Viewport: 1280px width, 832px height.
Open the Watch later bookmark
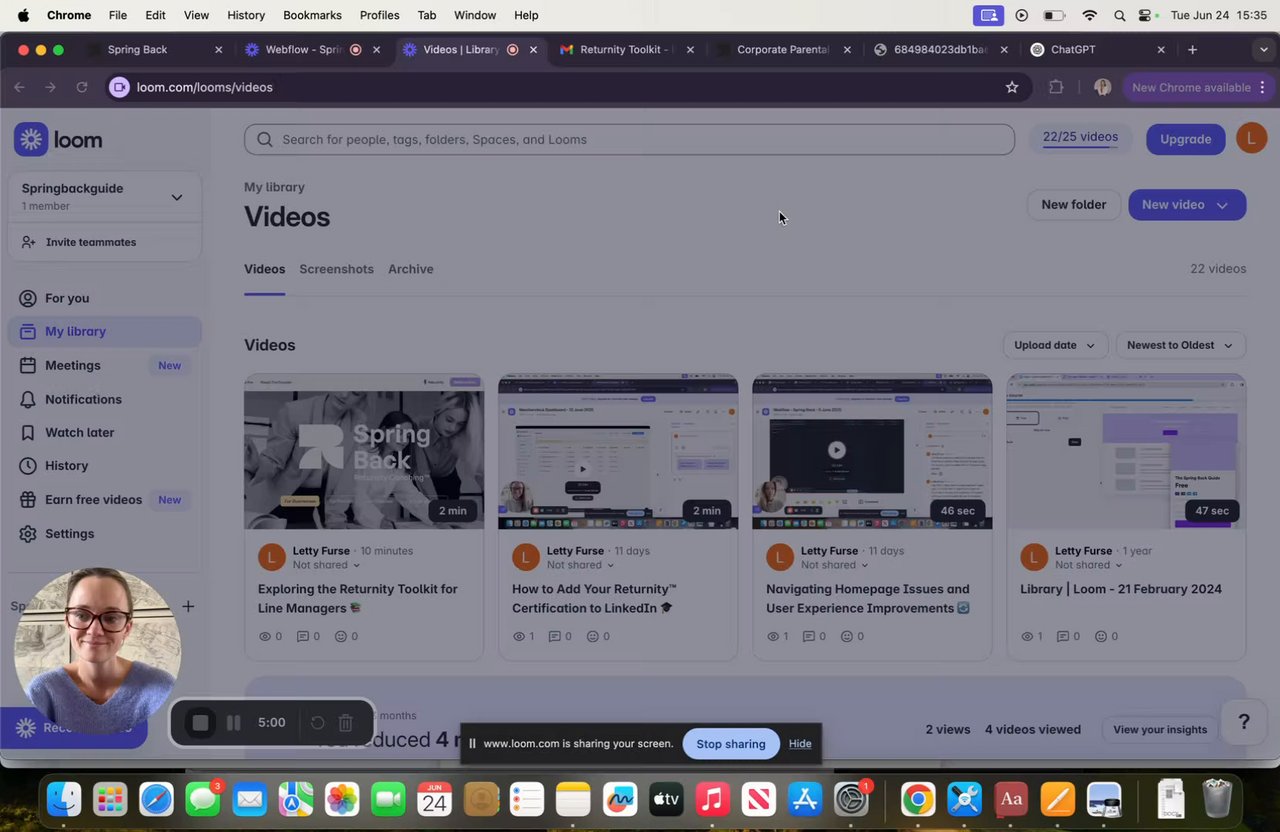79,432
